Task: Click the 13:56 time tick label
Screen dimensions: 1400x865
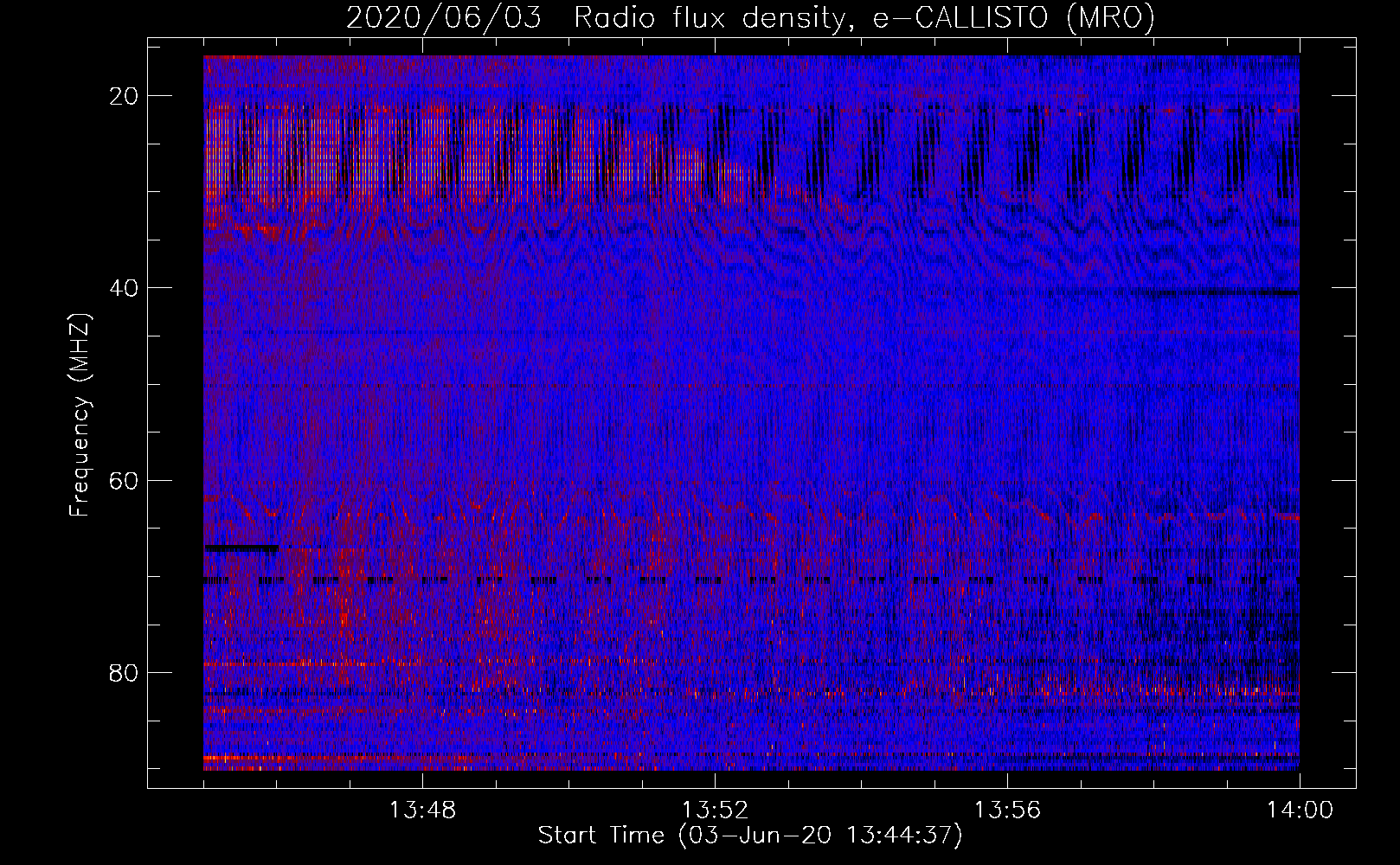Action: (x=1007, y=811)
